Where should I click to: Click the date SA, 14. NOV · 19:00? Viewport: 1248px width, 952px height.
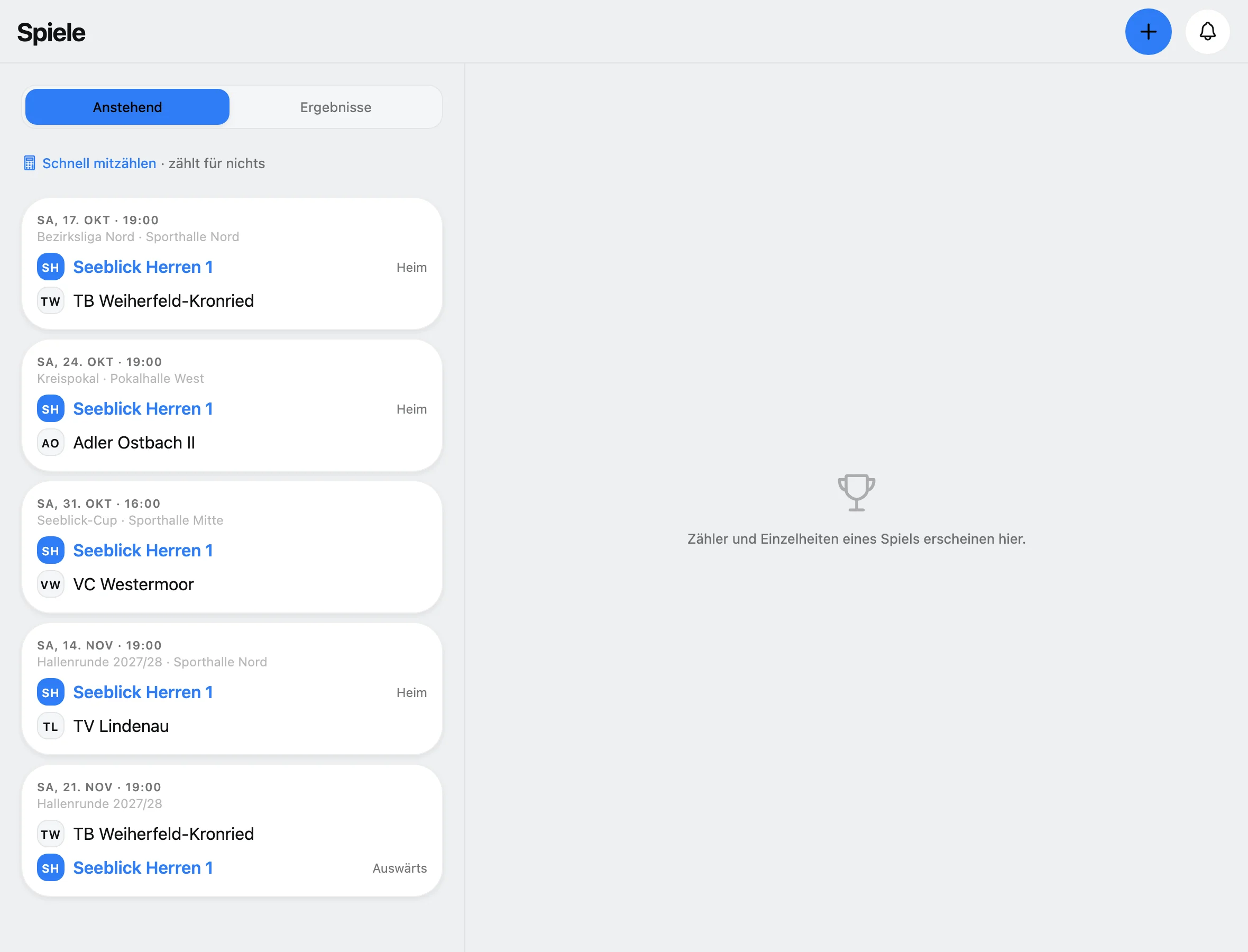[99, 645]
